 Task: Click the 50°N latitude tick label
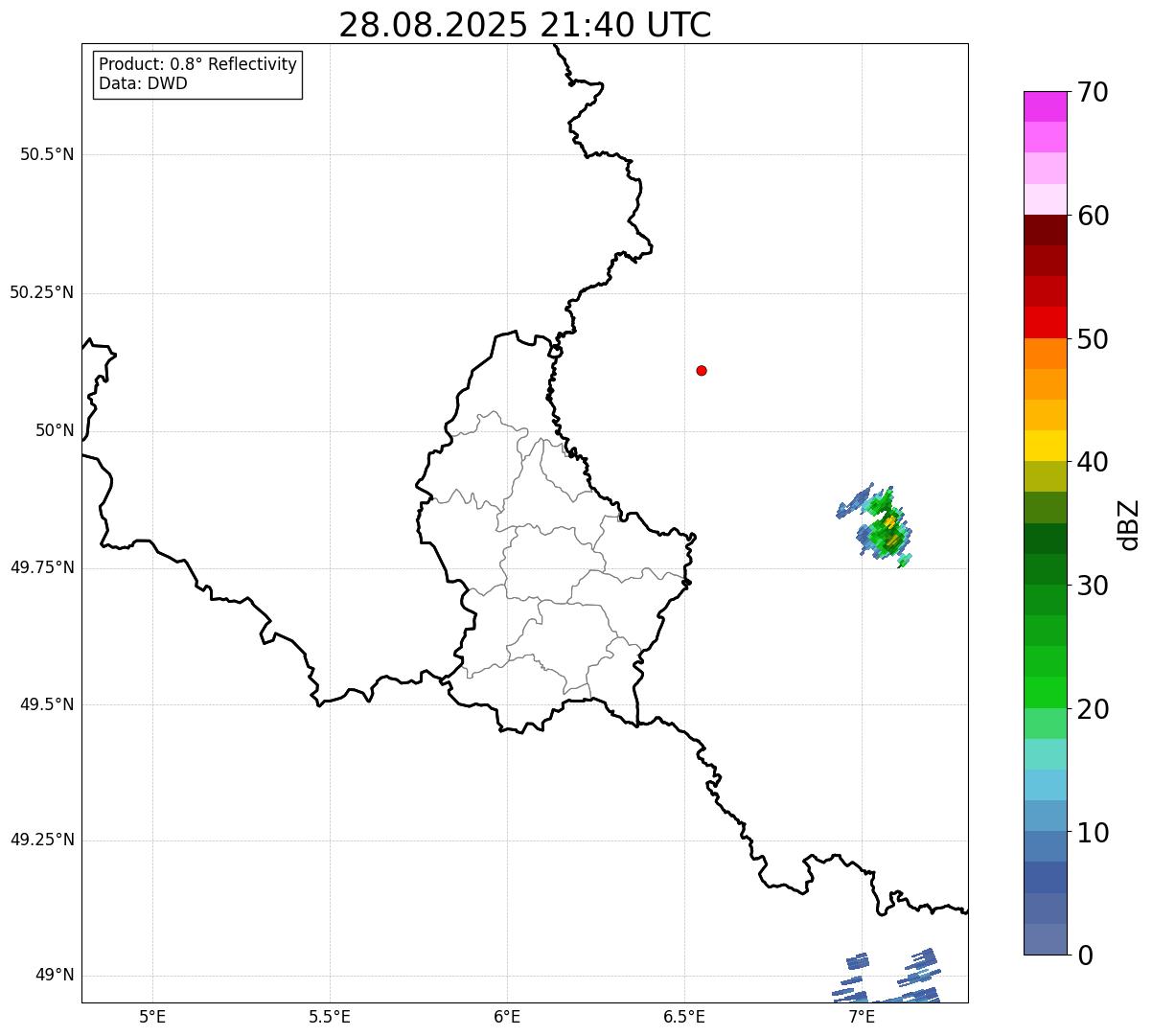point(55,430)
